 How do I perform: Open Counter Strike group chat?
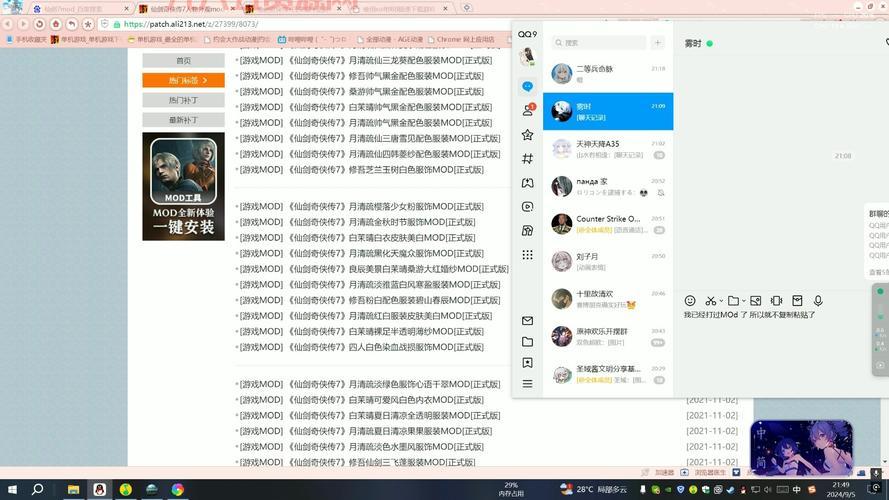[608, 223]
